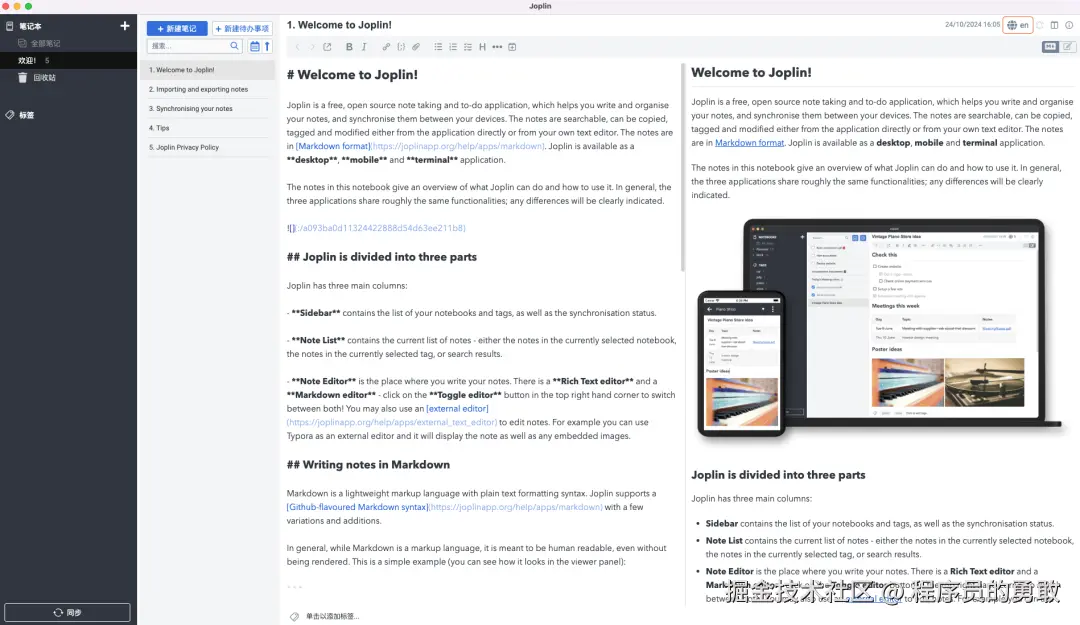Go back with the left chevron
Viewport: 1080px width, 625px height.
(x=298, y=47)
